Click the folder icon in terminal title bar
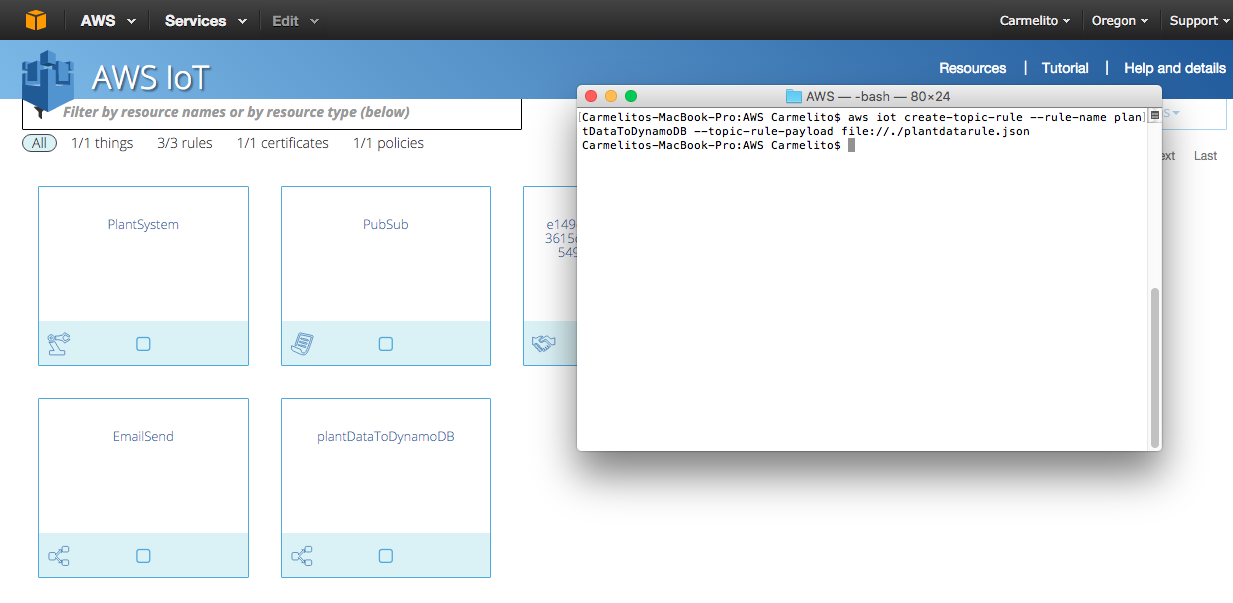This screenshot has height=603, width=1233. tap(794, 96)
